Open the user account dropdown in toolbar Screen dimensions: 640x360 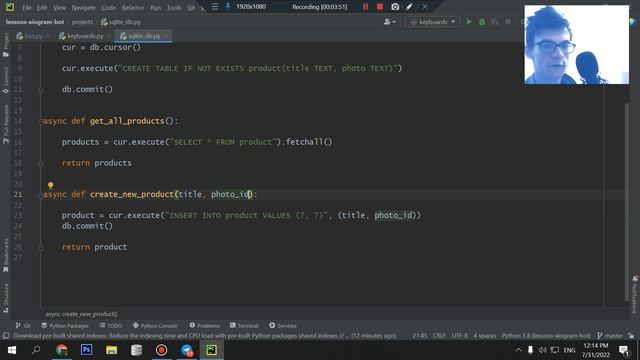[x=389, y=22]
